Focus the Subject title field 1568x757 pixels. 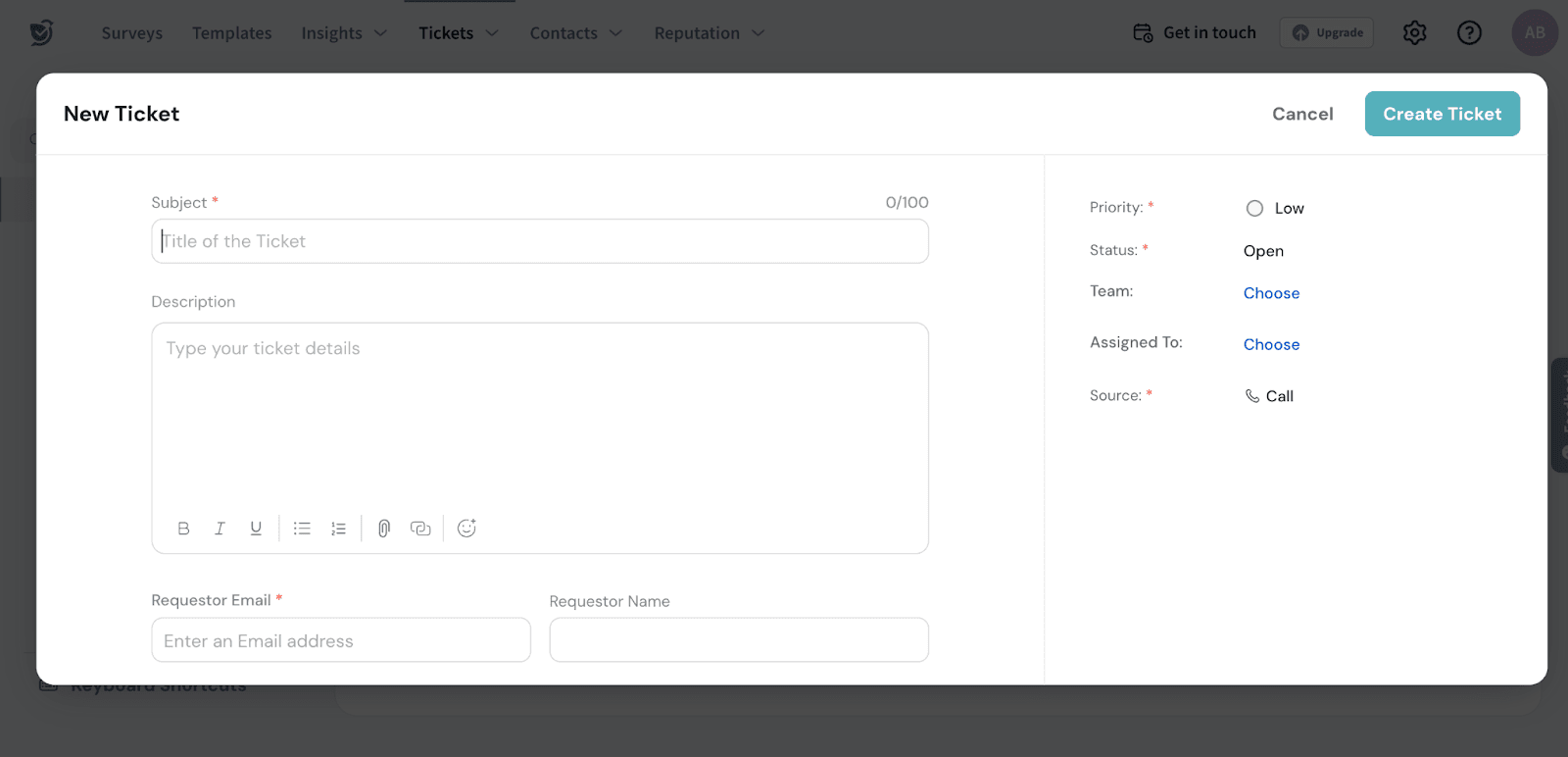(540, 241)
